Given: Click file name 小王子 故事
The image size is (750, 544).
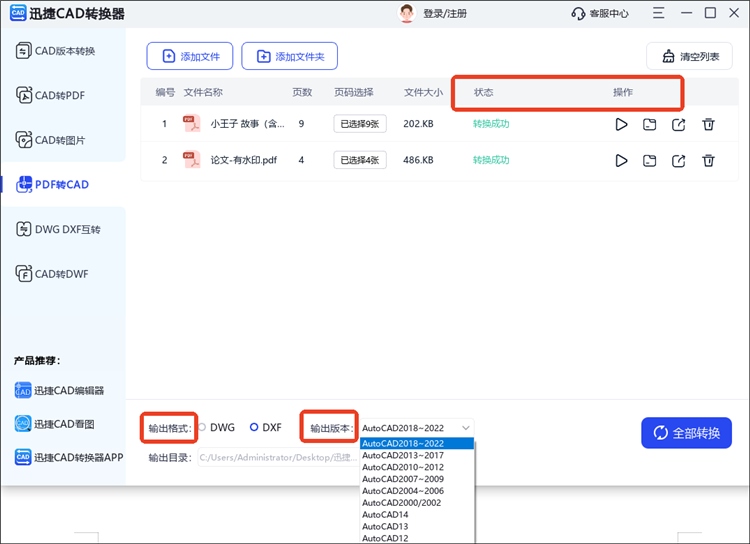Looking at the screenshot, I should tap(247, 123).
